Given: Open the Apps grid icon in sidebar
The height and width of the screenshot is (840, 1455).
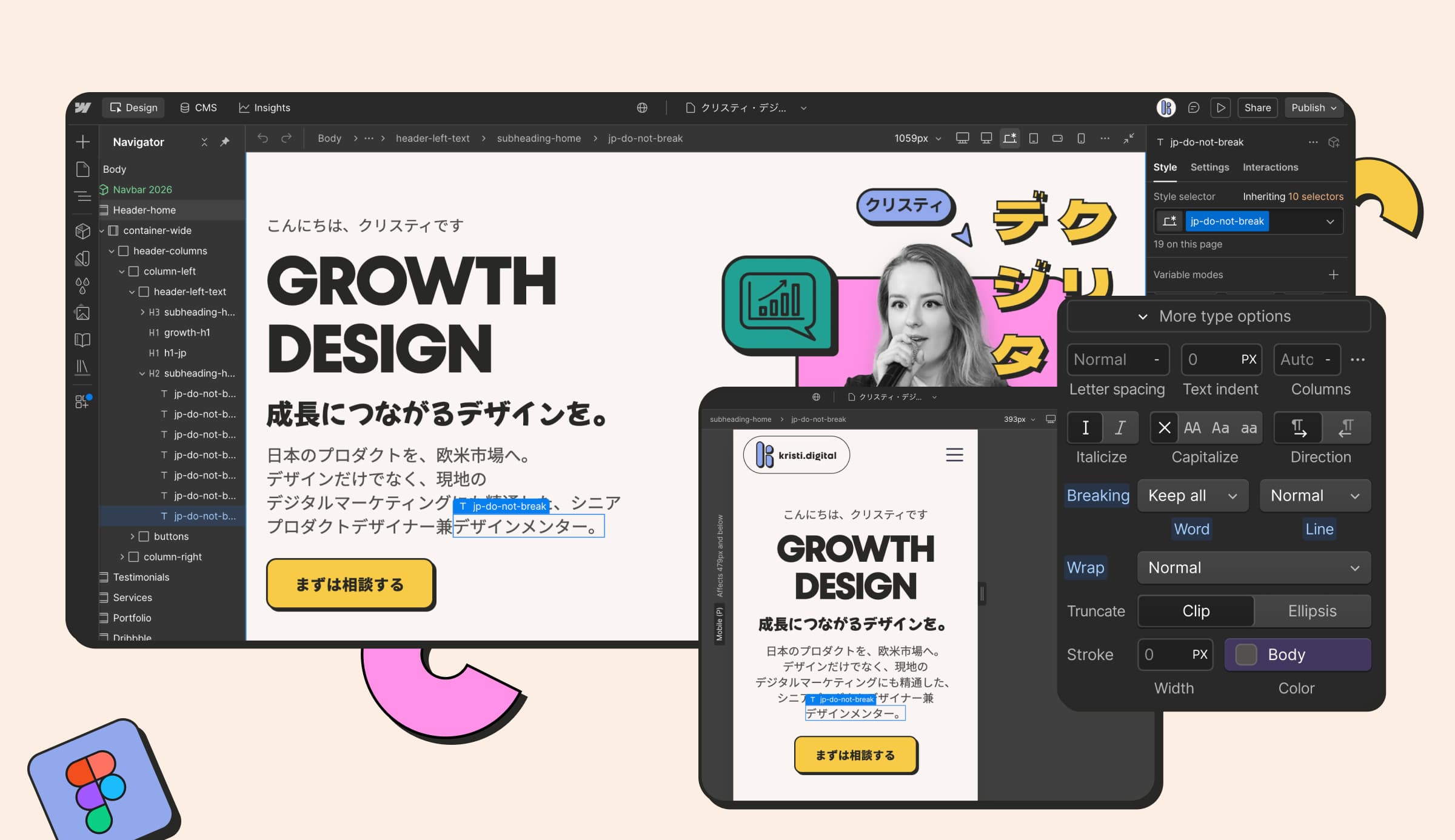Looking at the screenshot, I should click(82, 401).
